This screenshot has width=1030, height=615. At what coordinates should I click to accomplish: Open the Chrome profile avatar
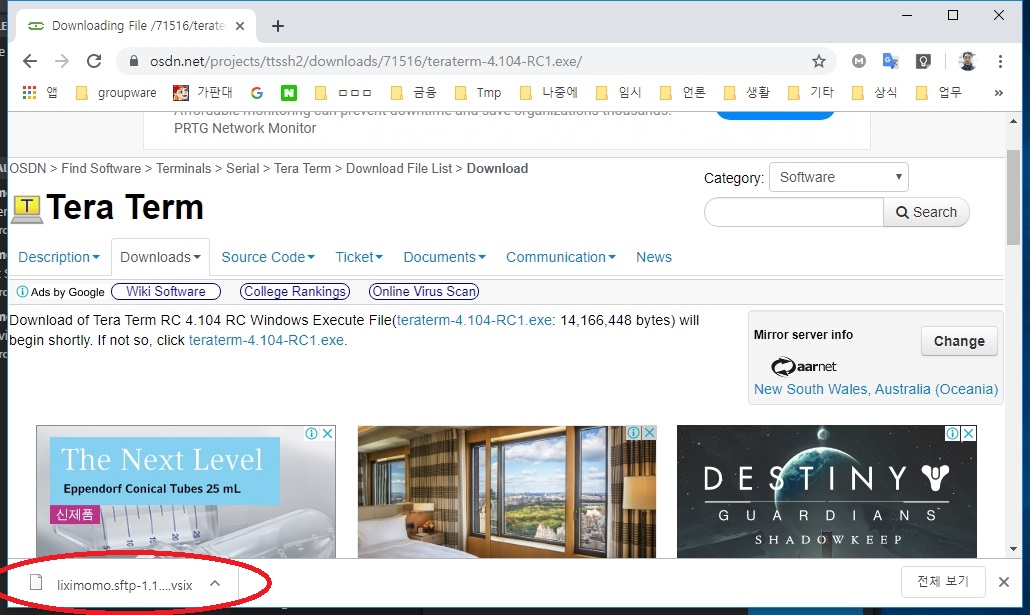(x=967, y=61)
